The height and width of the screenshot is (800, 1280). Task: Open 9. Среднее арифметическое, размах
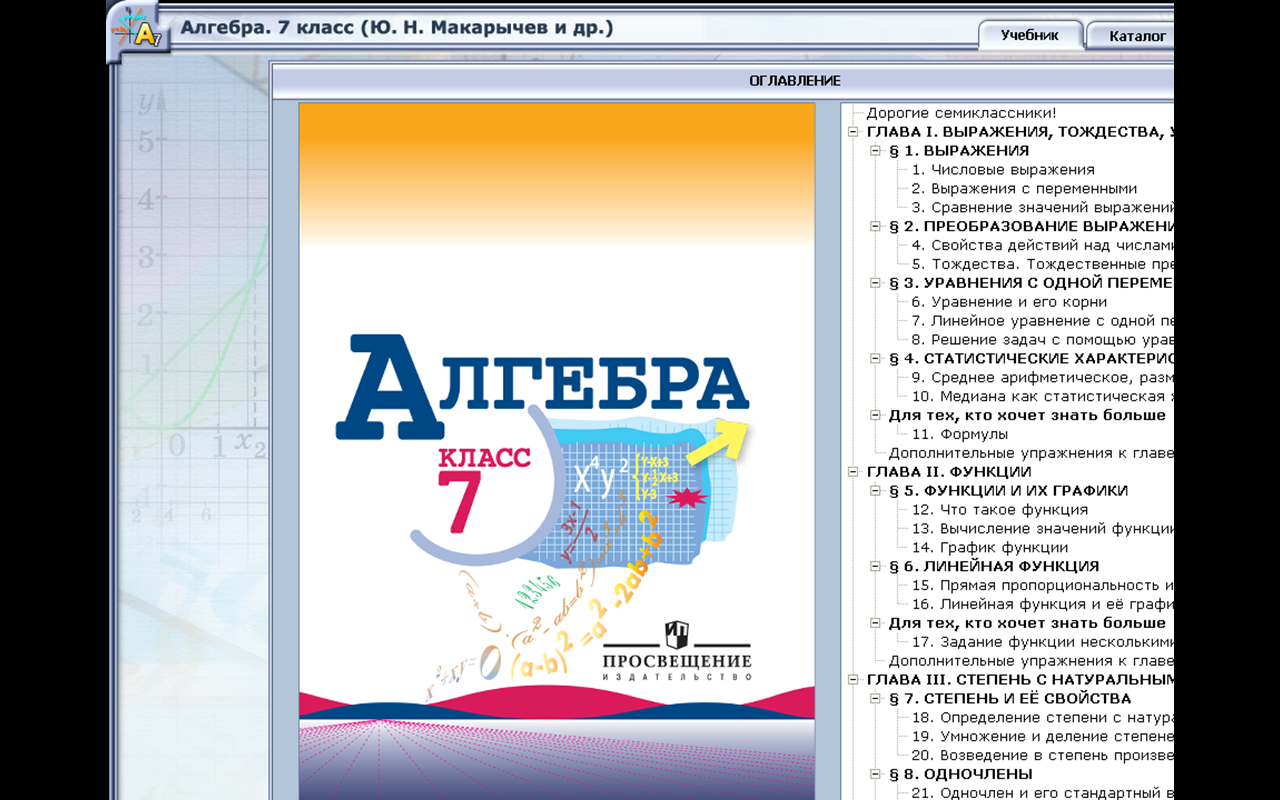coord(1042,378)
